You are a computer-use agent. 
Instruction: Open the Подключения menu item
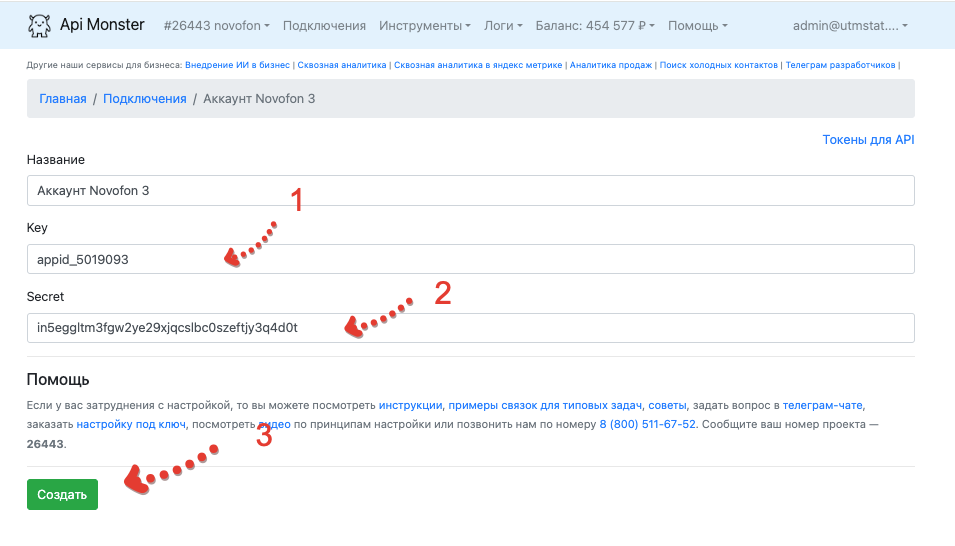tap(324, 26)
